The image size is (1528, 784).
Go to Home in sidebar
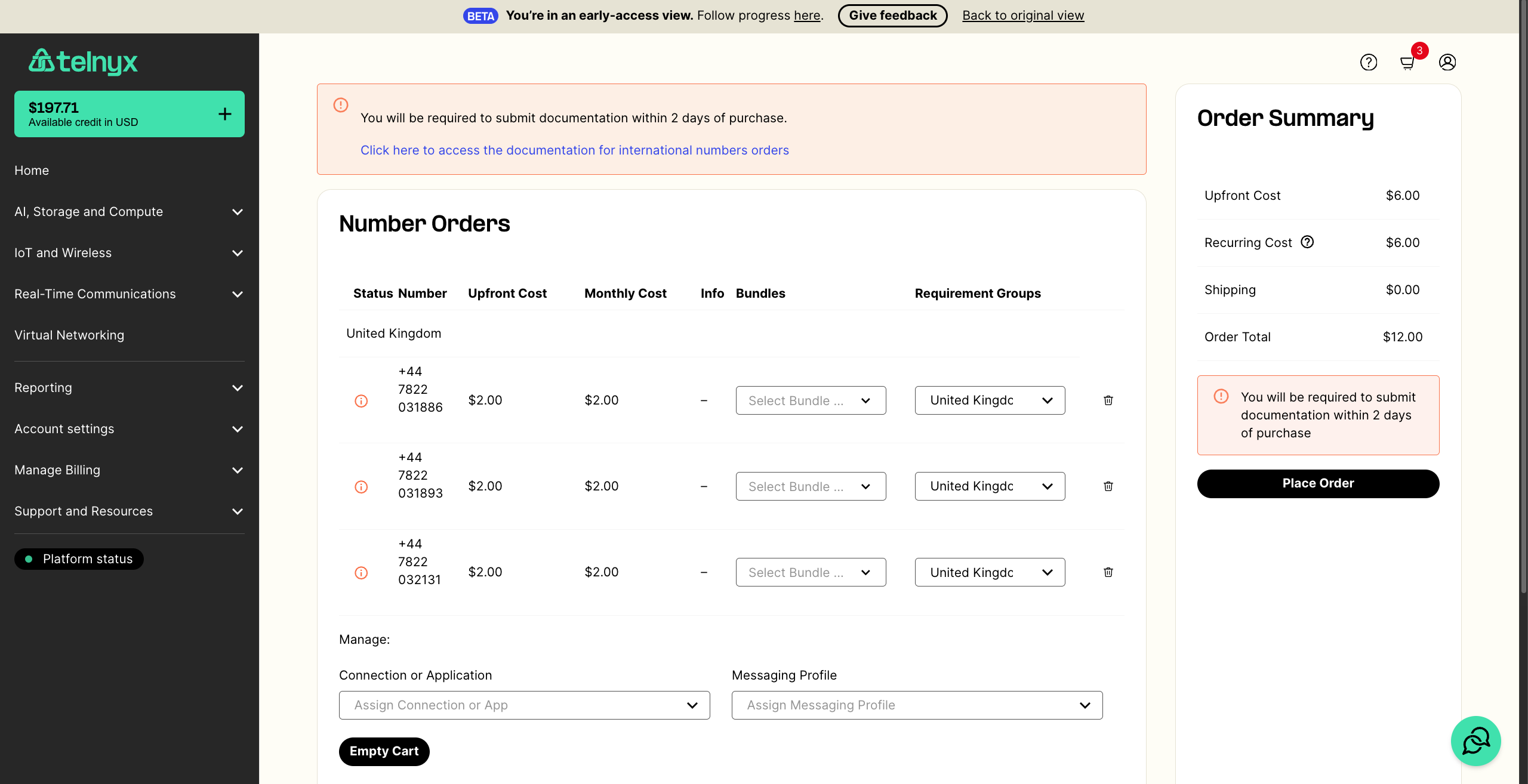32,171
